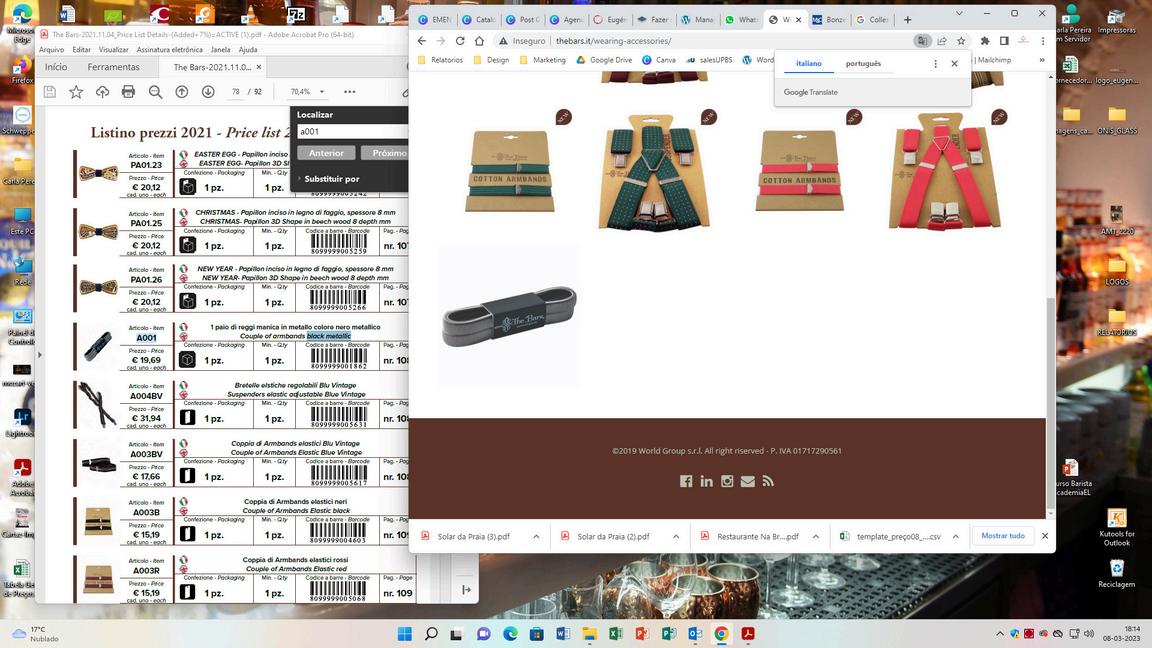The height and width of the screenshot is (648, 1152).
Task: Click the Próximo button in find panel
Action: tap(386, 153)
